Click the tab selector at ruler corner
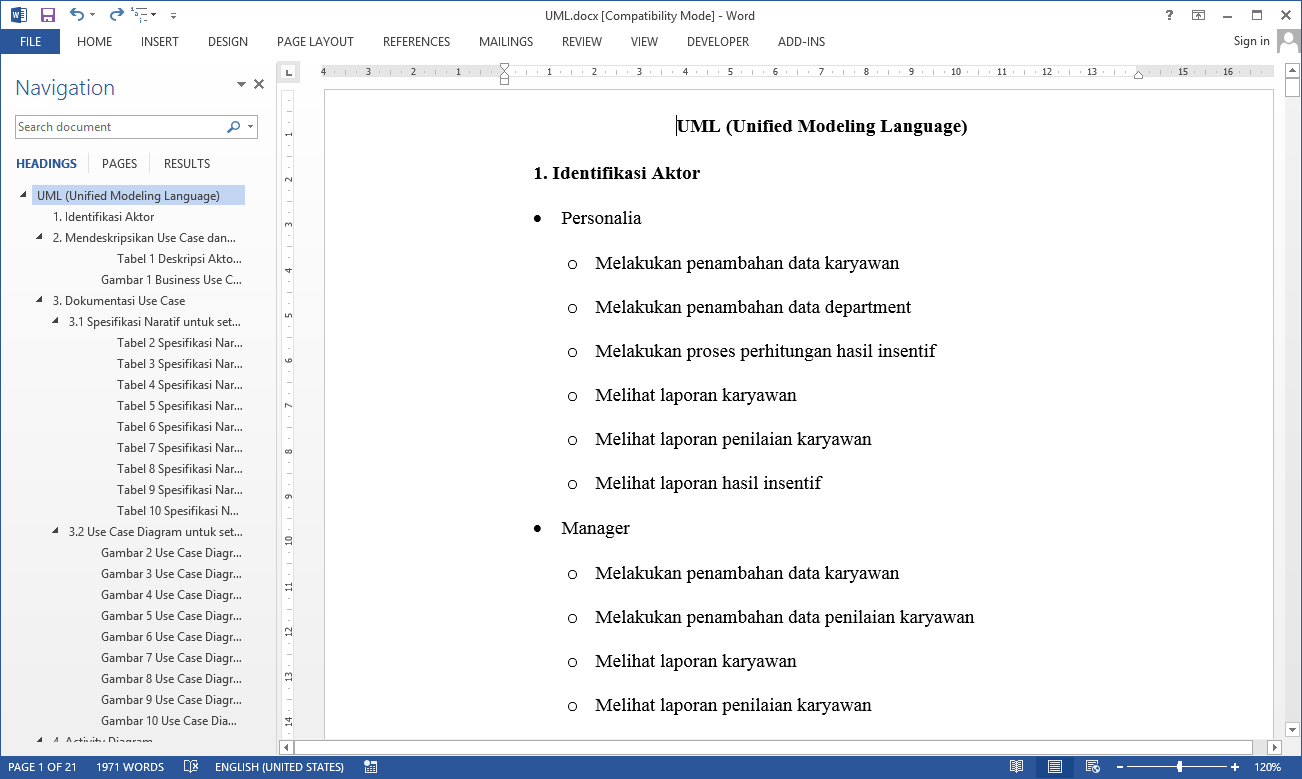 point(288,72)
